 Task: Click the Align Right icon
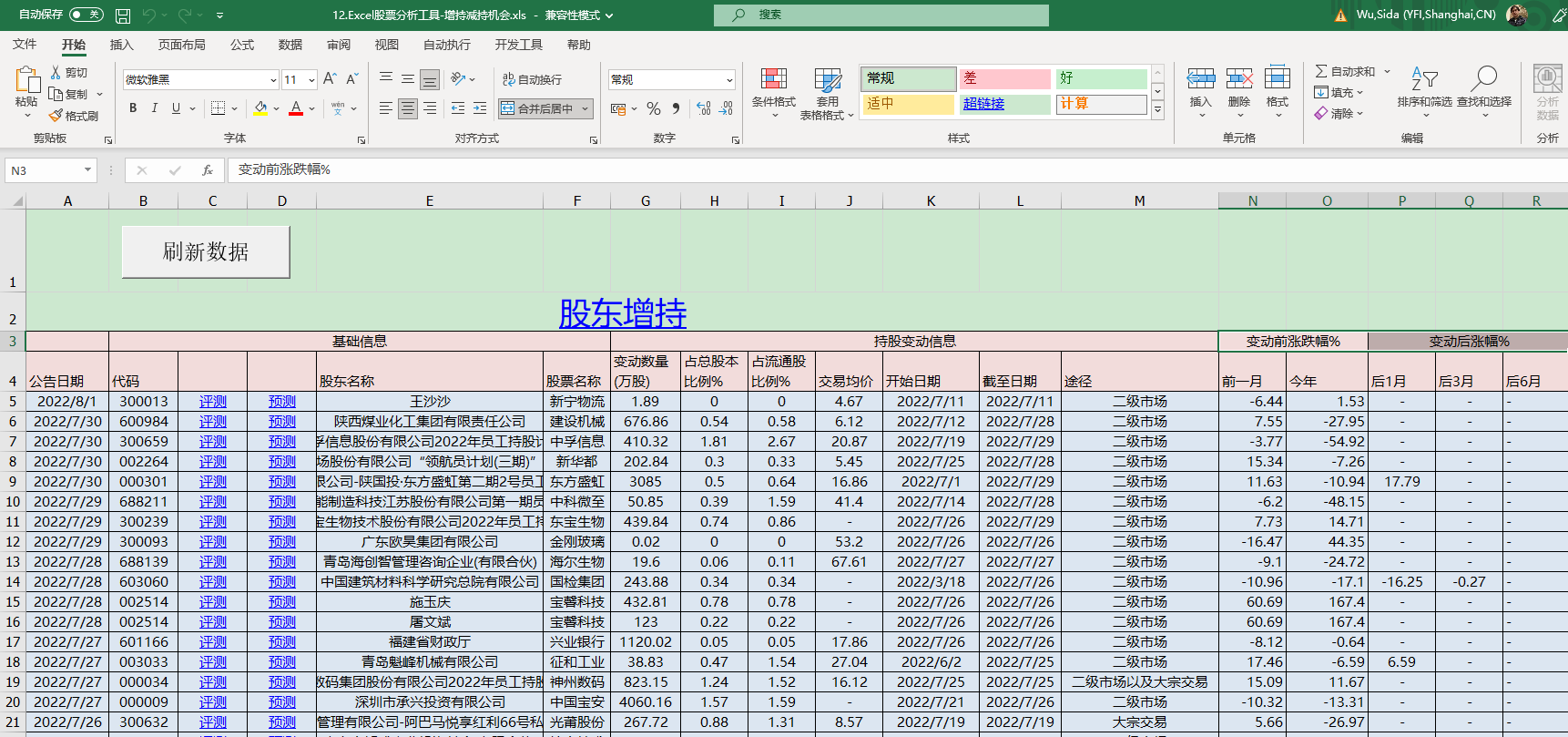click(x=430, y=108)
